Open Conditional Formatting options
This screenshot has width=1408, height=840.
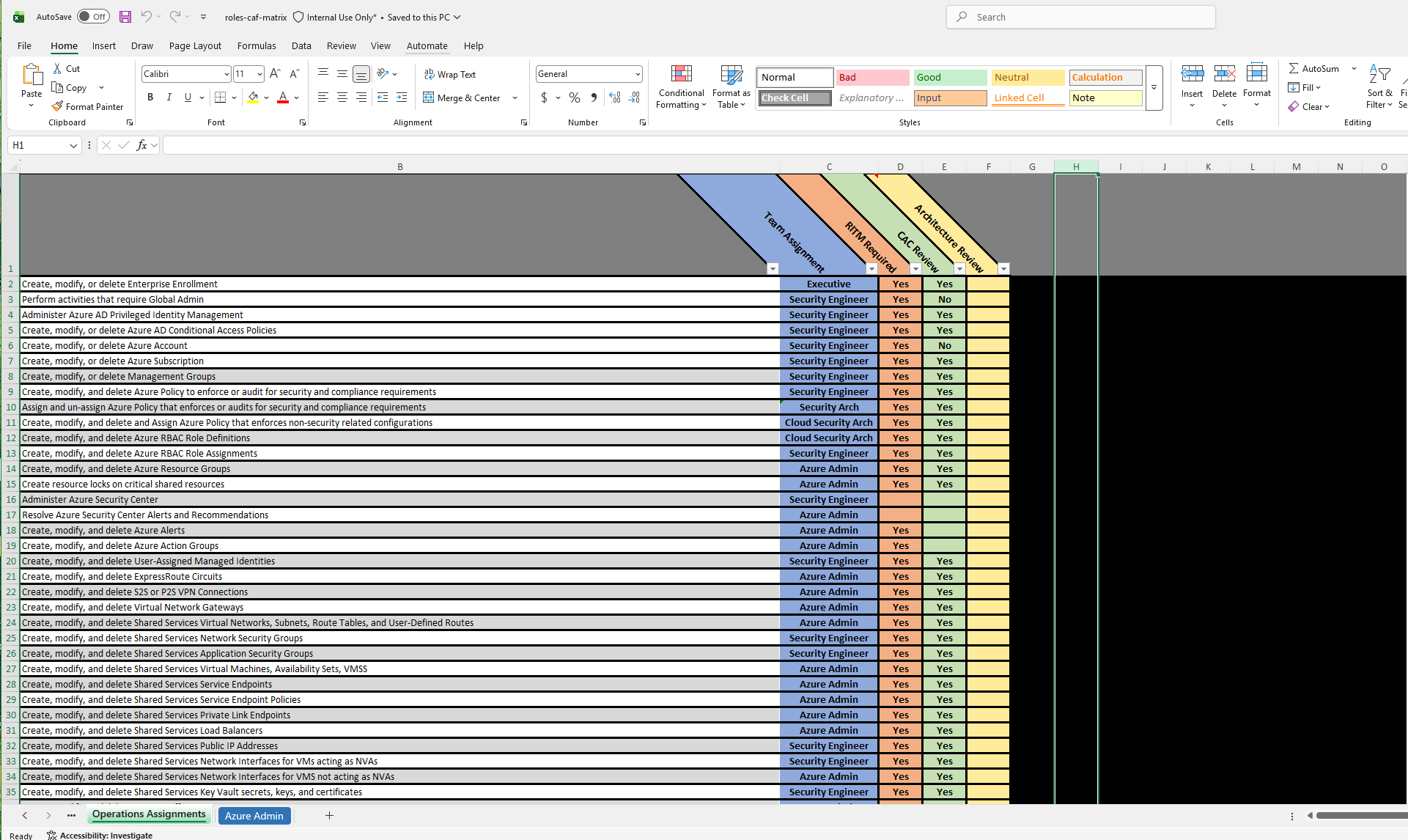[x=681, y=86]
